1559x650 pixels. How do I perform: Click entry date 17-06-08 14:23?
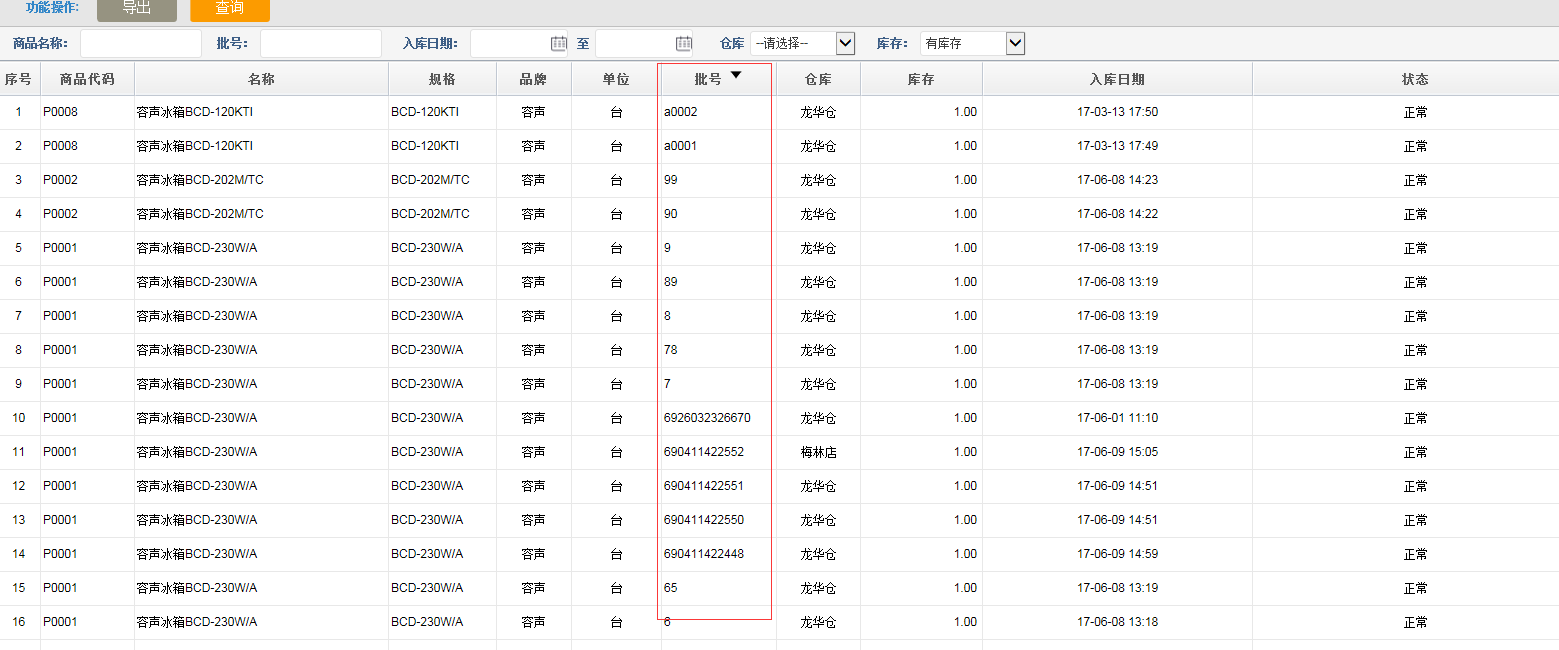[x=1117, y=180]
